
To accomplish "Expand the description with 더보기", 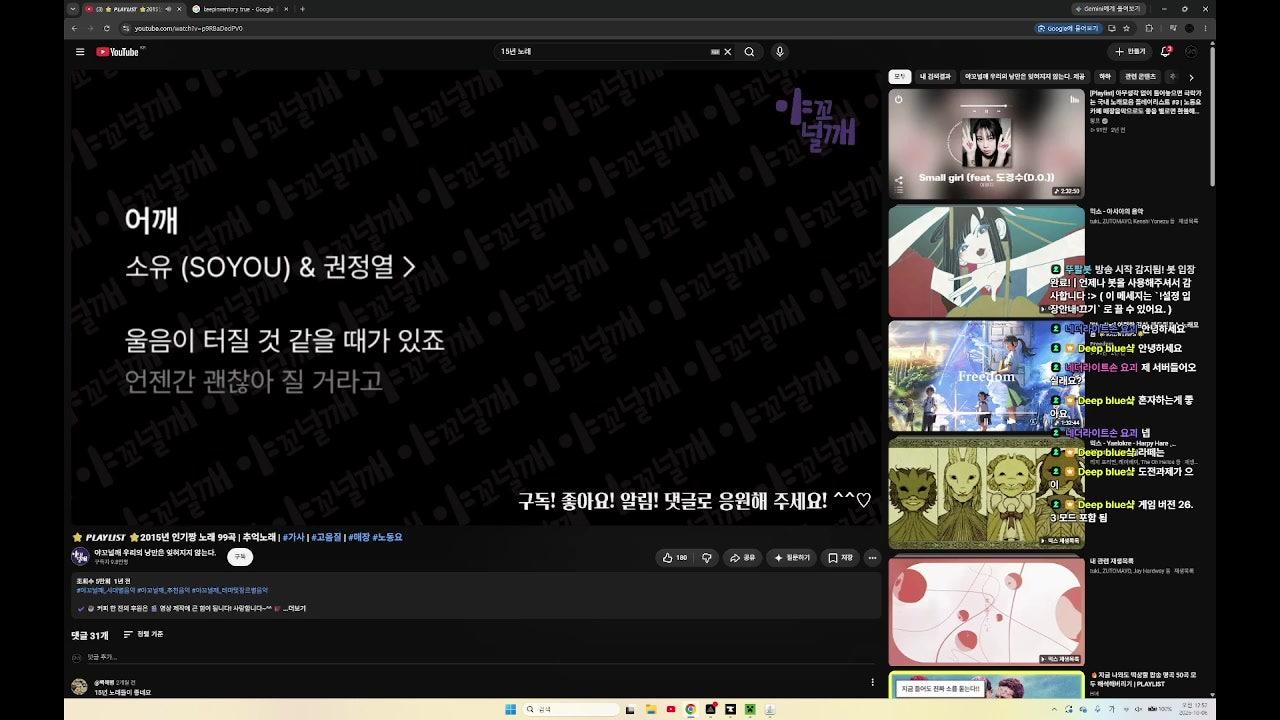I will (294, 608).
